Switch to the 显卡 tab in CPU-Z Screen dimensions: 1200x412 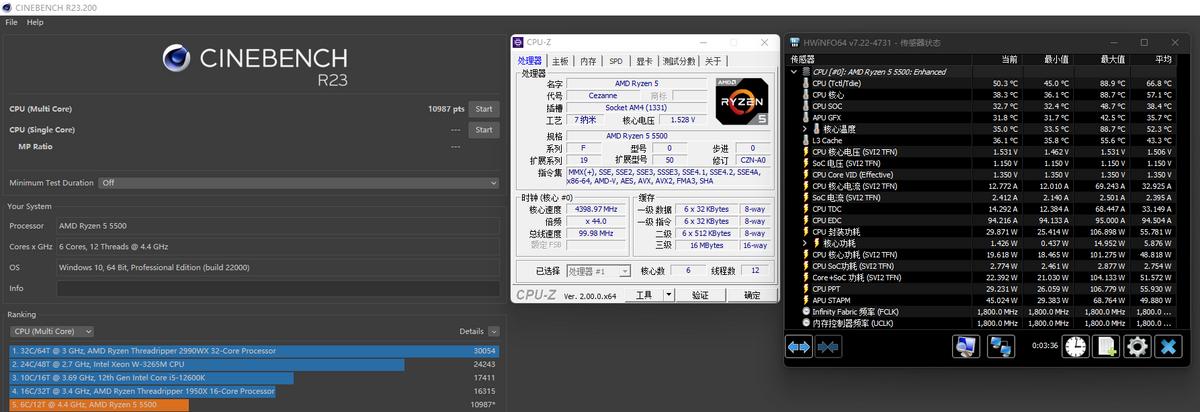(644, 61)
